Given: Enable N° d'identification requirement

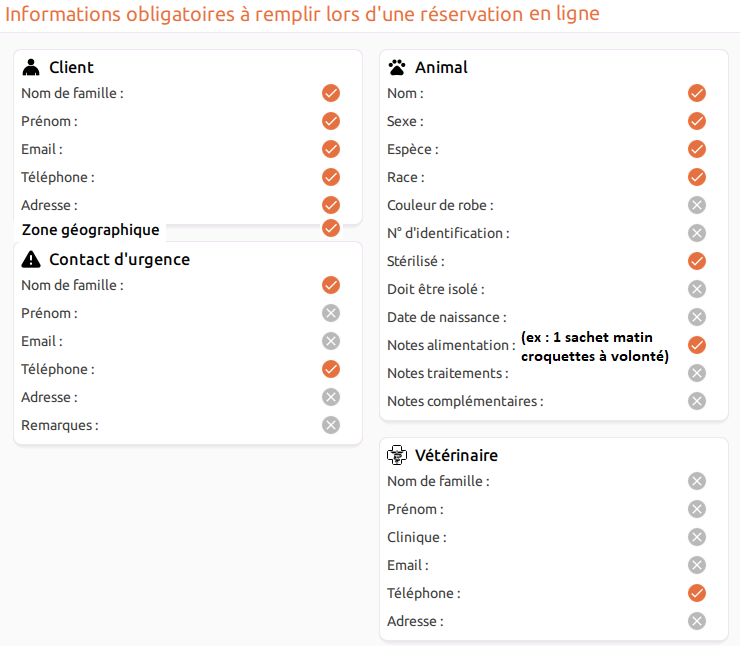Looking at the screenshot, I should (697, 233).
